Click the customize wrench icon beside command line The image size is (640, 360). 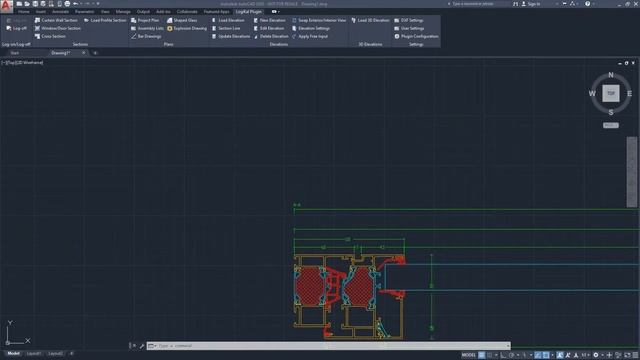pos(142,346)
